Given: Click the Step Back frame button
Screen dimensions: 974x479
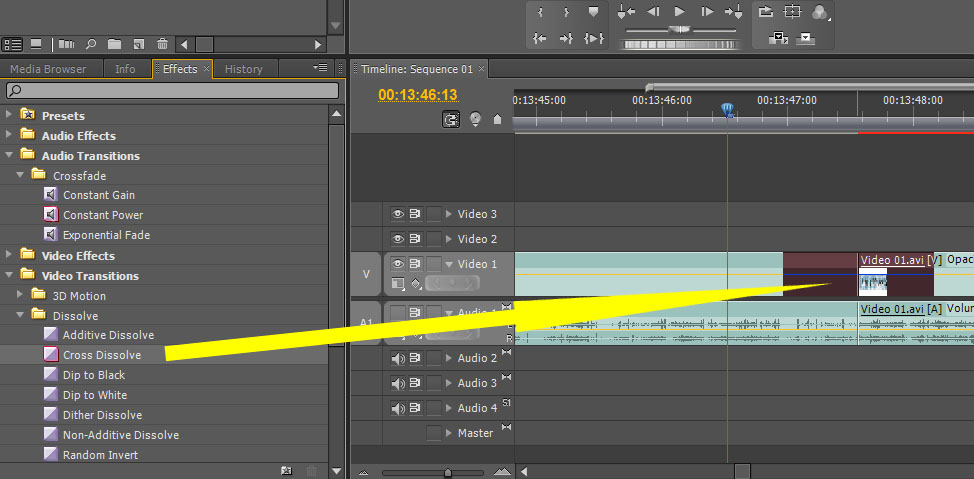Looking at the screenshot, I should click(x=653, y=11).
